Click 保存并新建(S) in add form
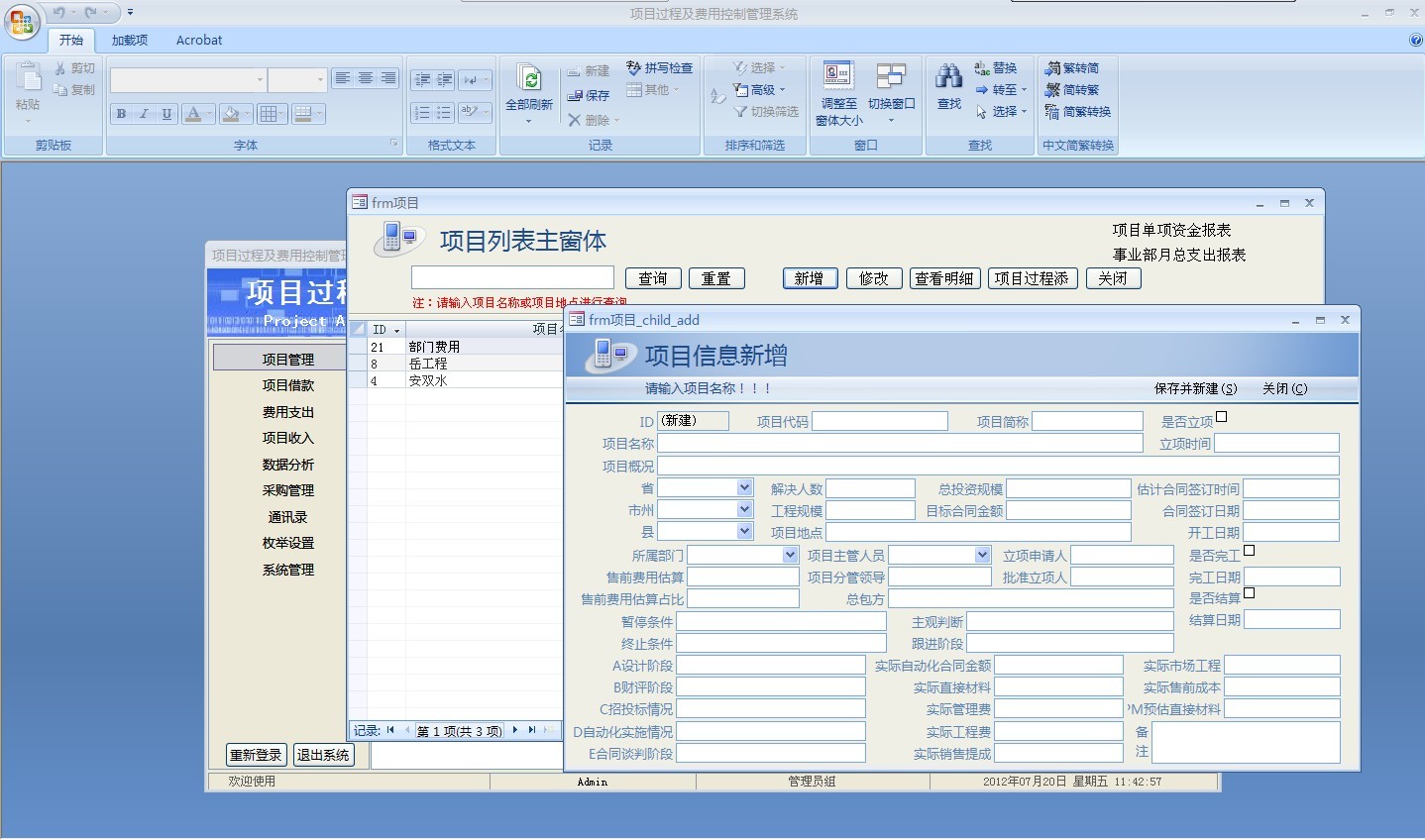Viewport: 1425px width, 840px height. [x=1195, y=389]
